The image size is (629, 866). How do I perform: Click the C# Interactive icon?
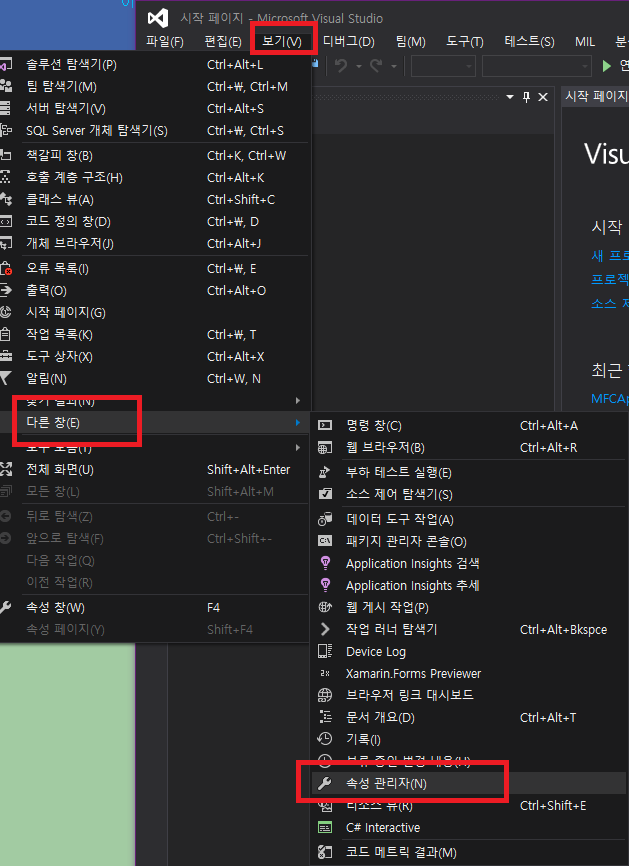[x=325, y=828]
